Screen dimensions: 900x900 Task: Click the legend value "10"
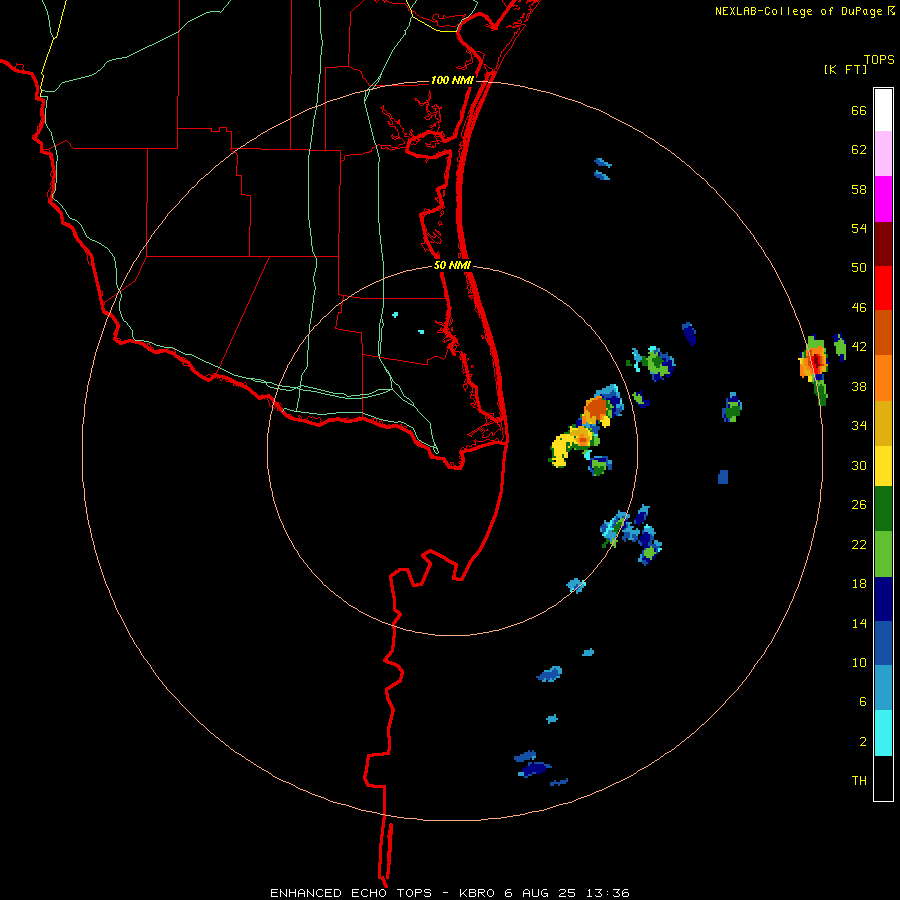[x=859, y=662]
